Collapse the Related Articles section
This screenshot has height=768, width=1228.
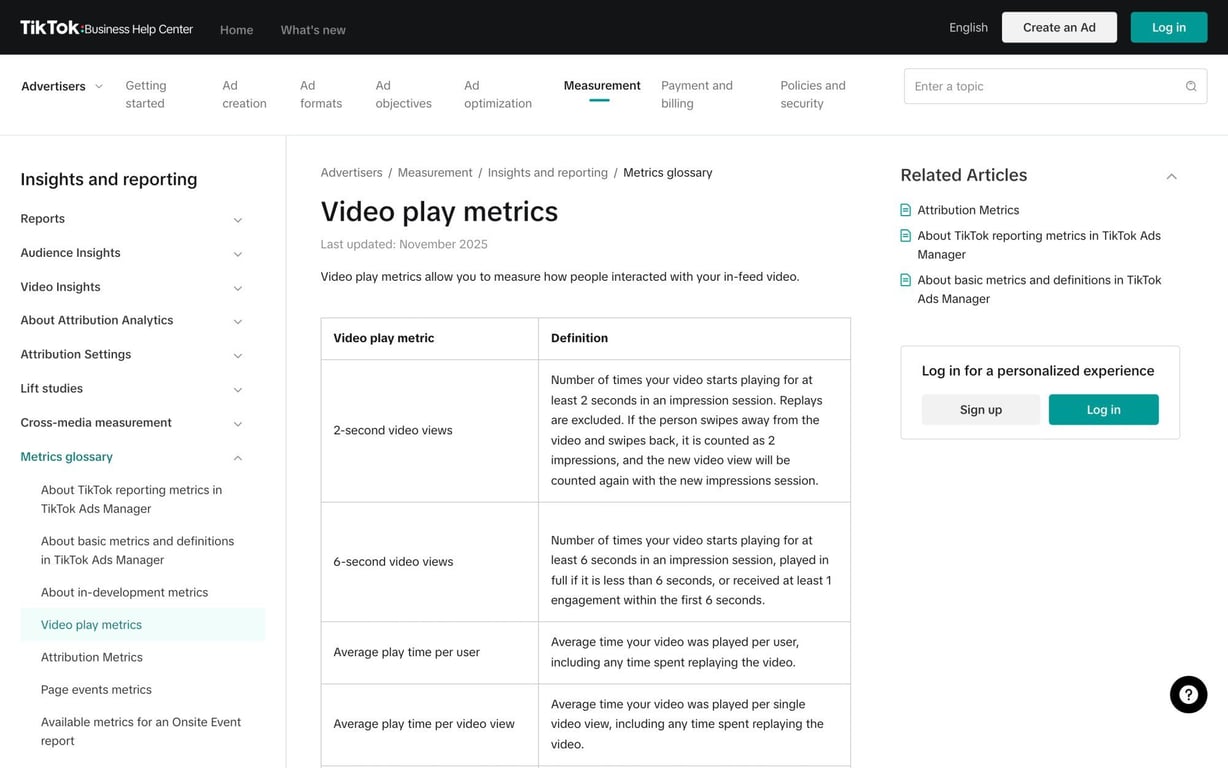pos(1171,176)
